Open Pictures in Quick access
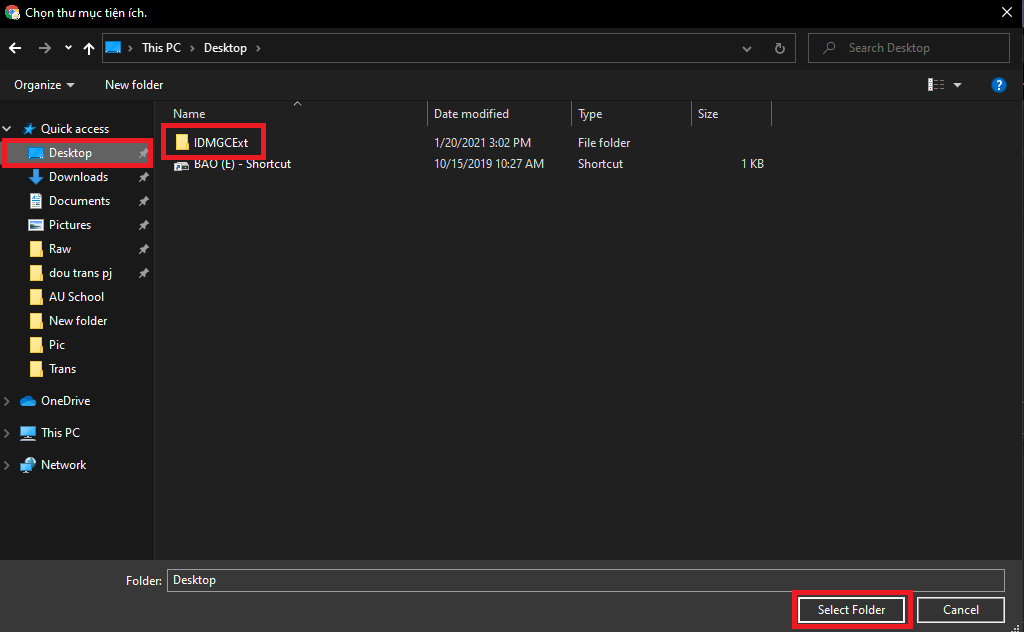The image size is (1024, 632). pyautogui.click(x=70, y=225)
